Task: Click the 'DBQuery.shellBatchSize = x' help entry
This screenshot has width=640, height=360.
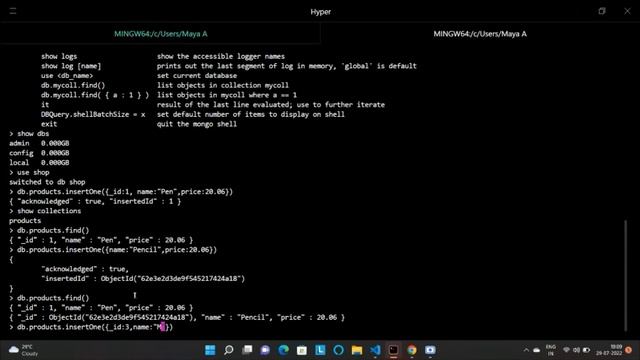Action: 93,114
